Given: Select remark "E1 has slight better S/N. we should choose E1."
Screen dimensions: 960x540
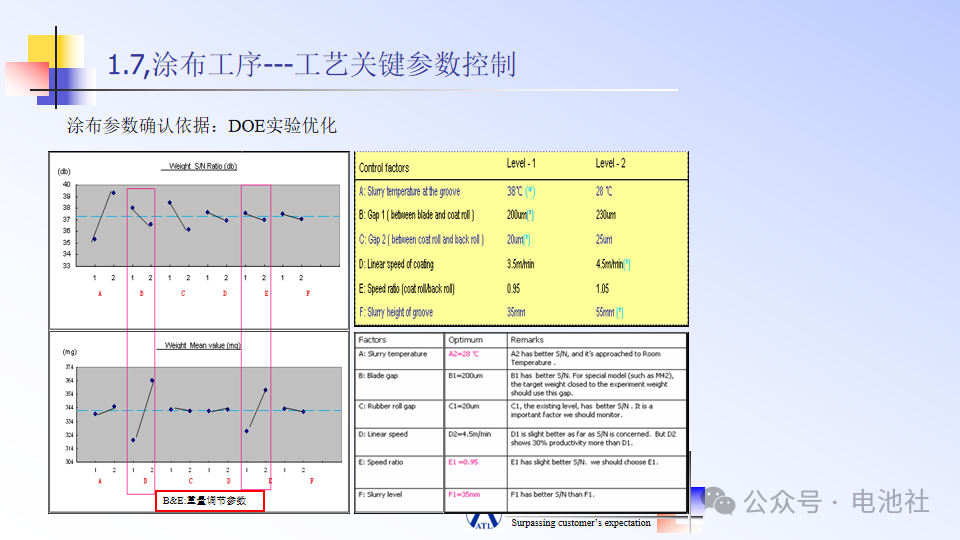Looking at the screenshot, I should click(584, 462).
